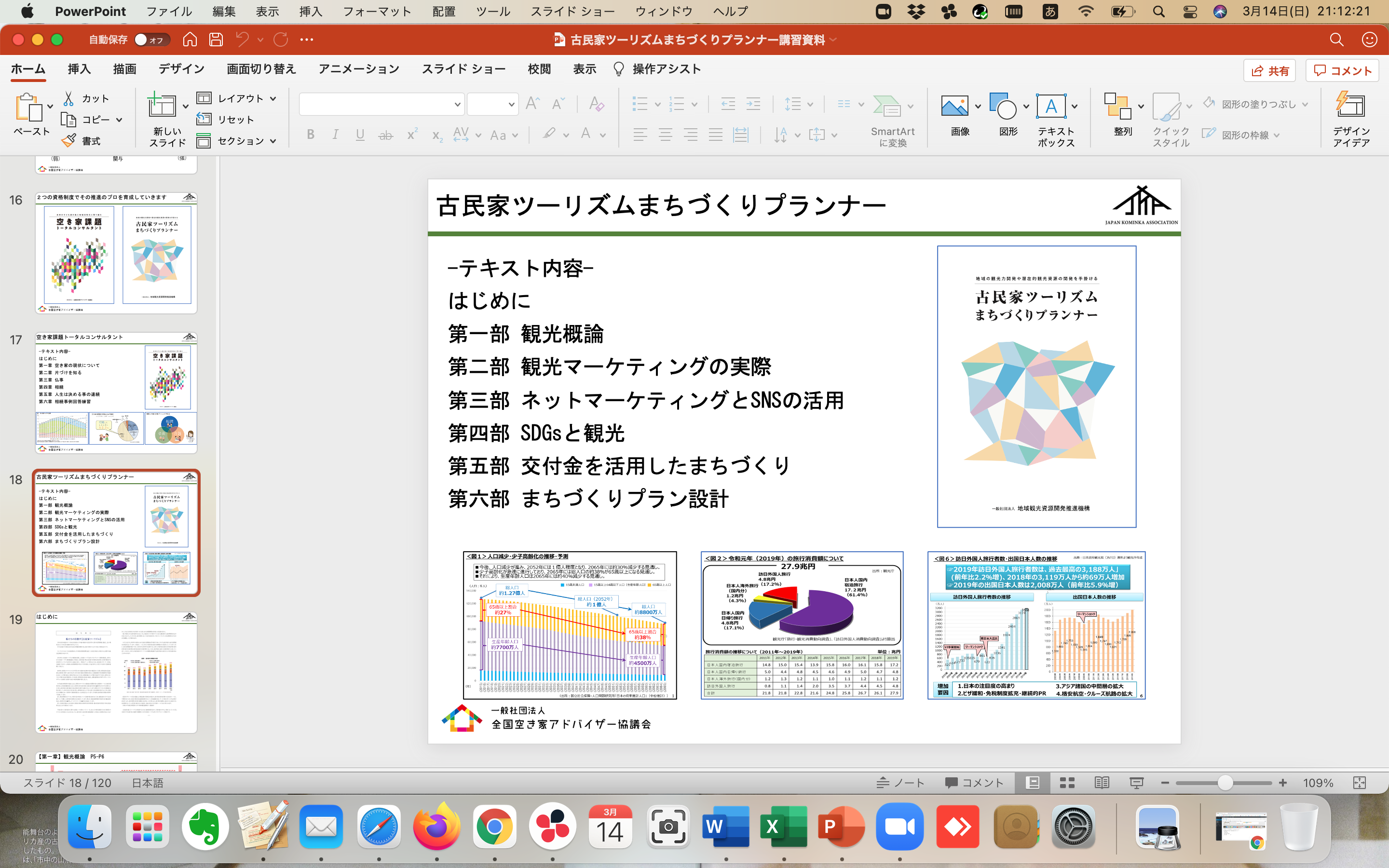Click the Cut (カット) scissors icon

click(x=69, y=98)
